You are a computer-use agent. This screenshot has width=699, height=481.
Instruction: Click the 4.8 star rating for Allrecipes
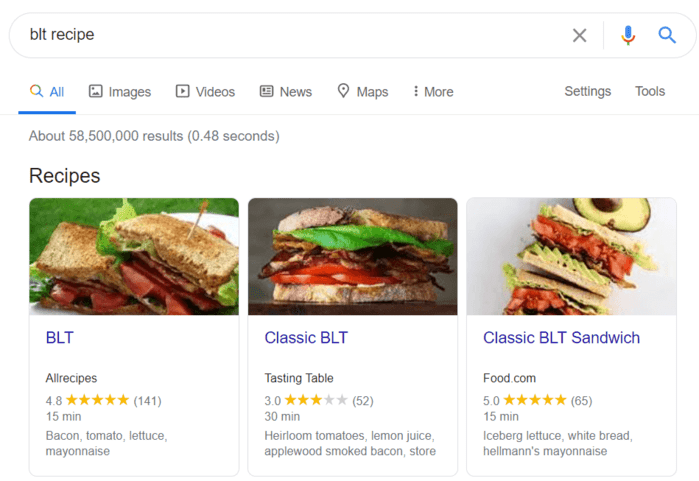coord(97,400)
